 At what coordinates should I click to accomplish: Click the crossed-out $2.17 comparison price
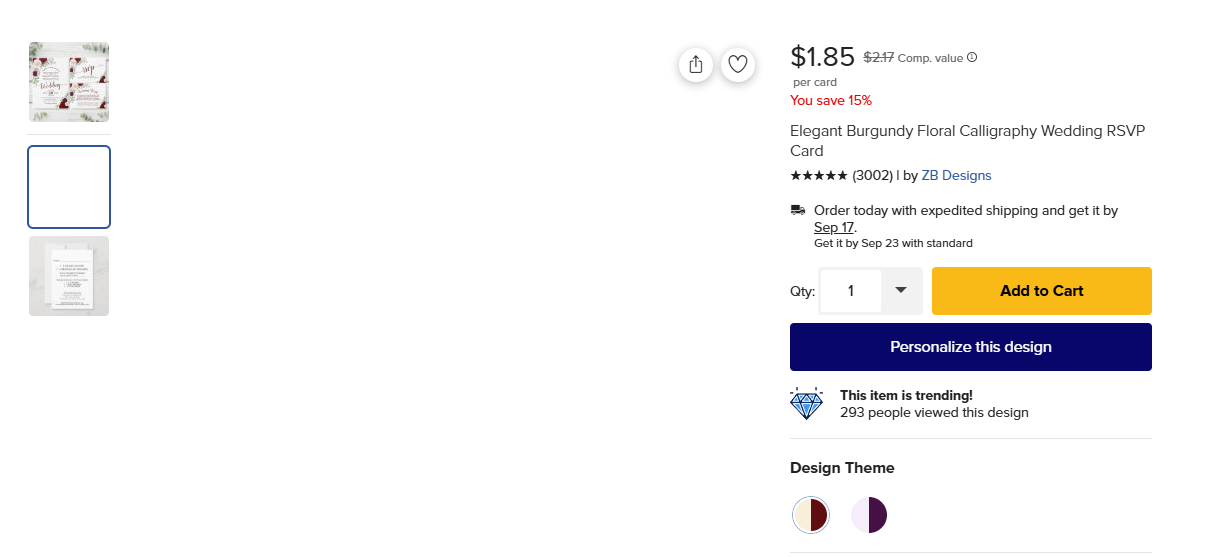879,58
